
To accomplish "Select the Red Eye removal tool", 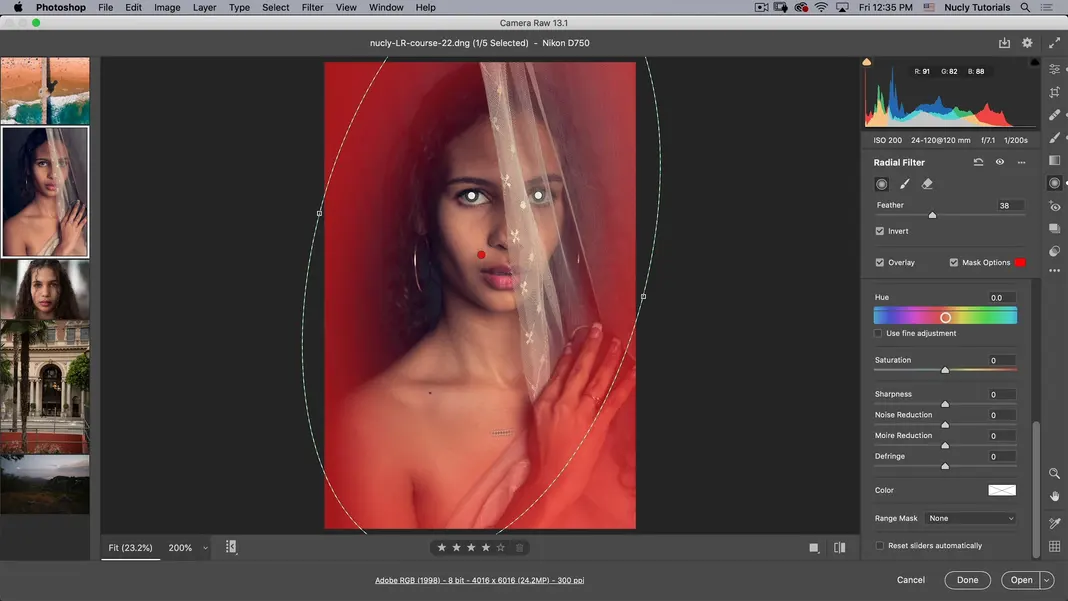I will click(x=1054, y=206).
